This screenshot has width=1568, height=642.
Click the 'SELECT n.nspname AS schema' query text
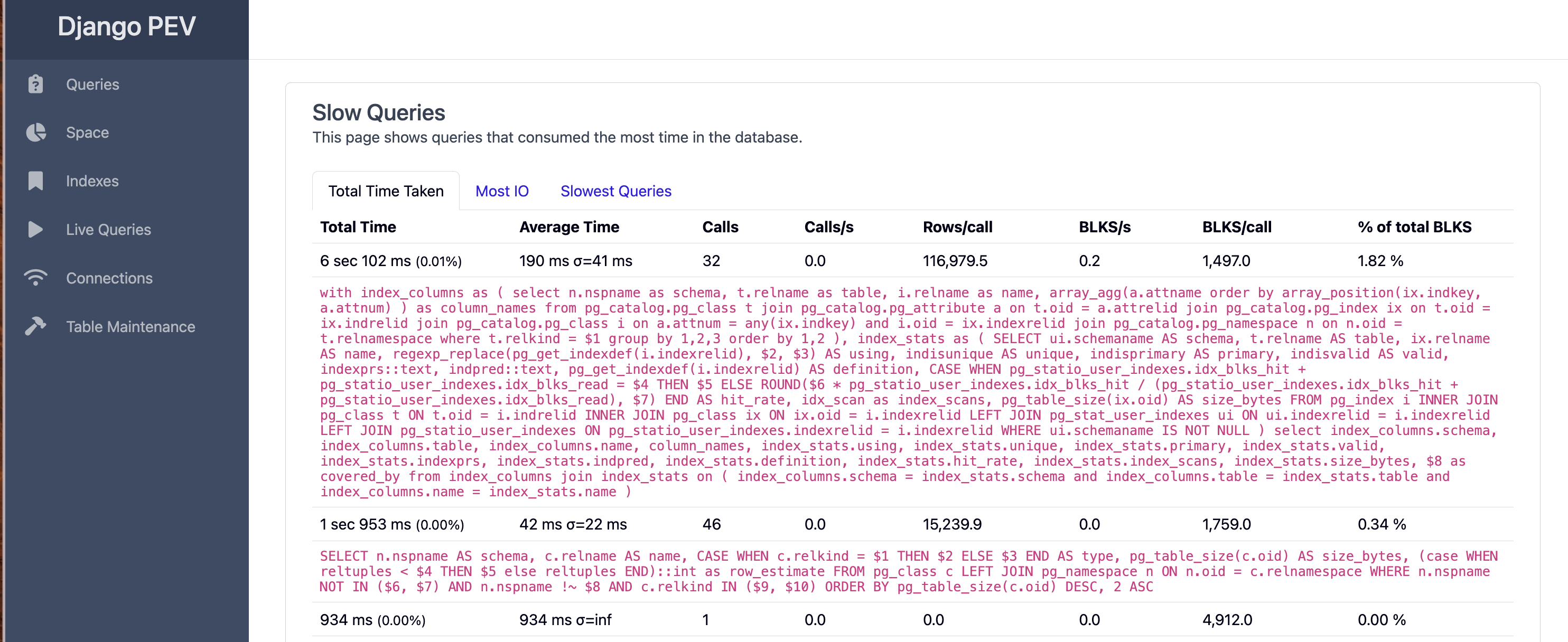click(x=909, y=571)
